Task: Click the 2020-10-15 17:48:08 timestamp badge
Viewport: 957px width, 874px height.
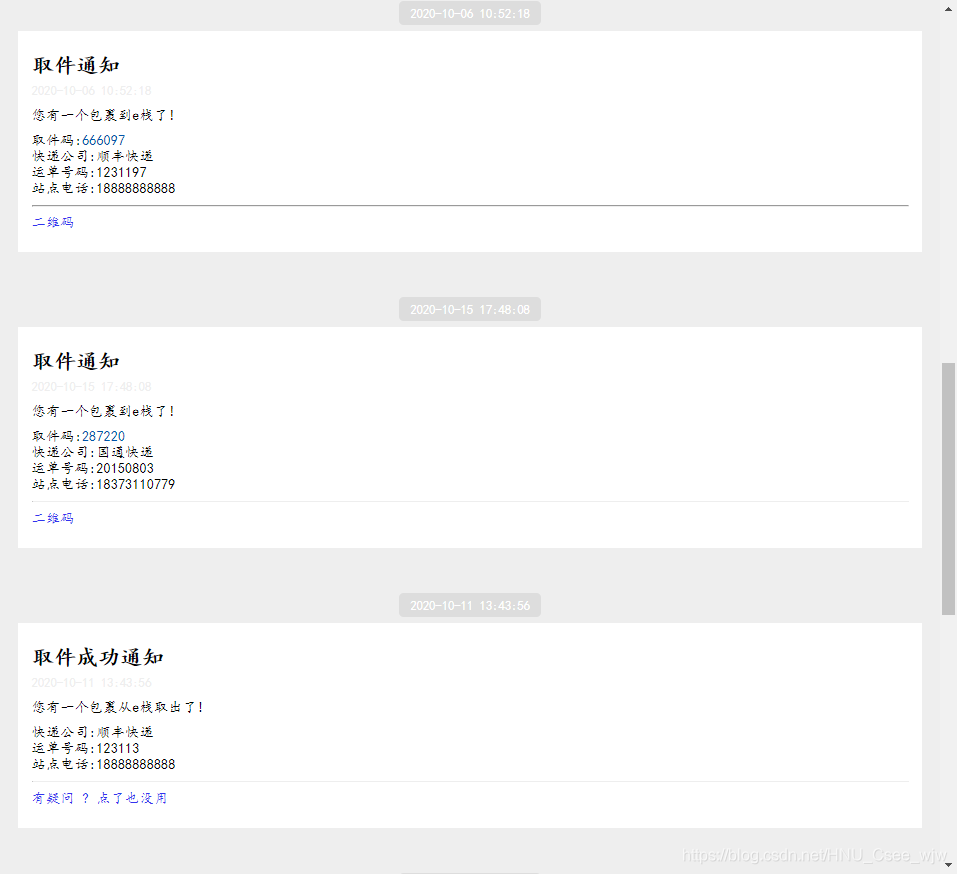Action: [470, 310]
